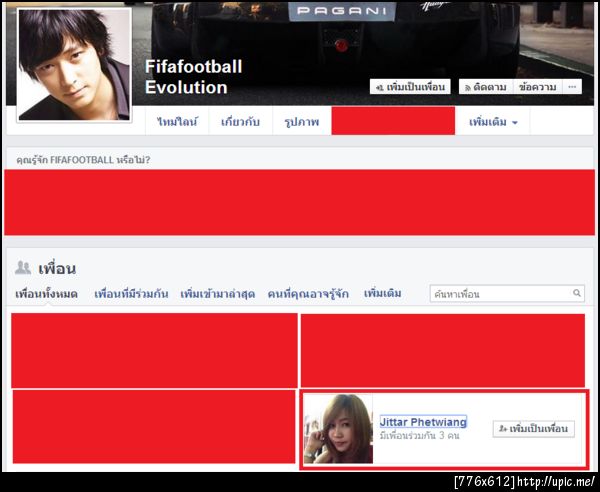Click คุณรู้จัก FIFAFOOTBALL หรือไม่? text
The width and height of the screenshot is (600, 492).
83,160
